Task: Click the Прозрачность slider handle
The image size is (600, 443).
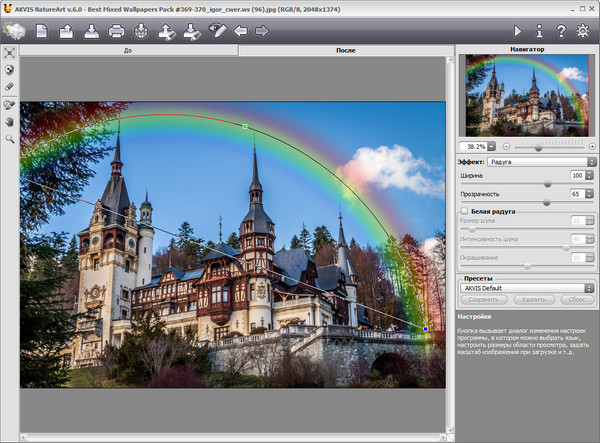Action: tap(546, 201)
